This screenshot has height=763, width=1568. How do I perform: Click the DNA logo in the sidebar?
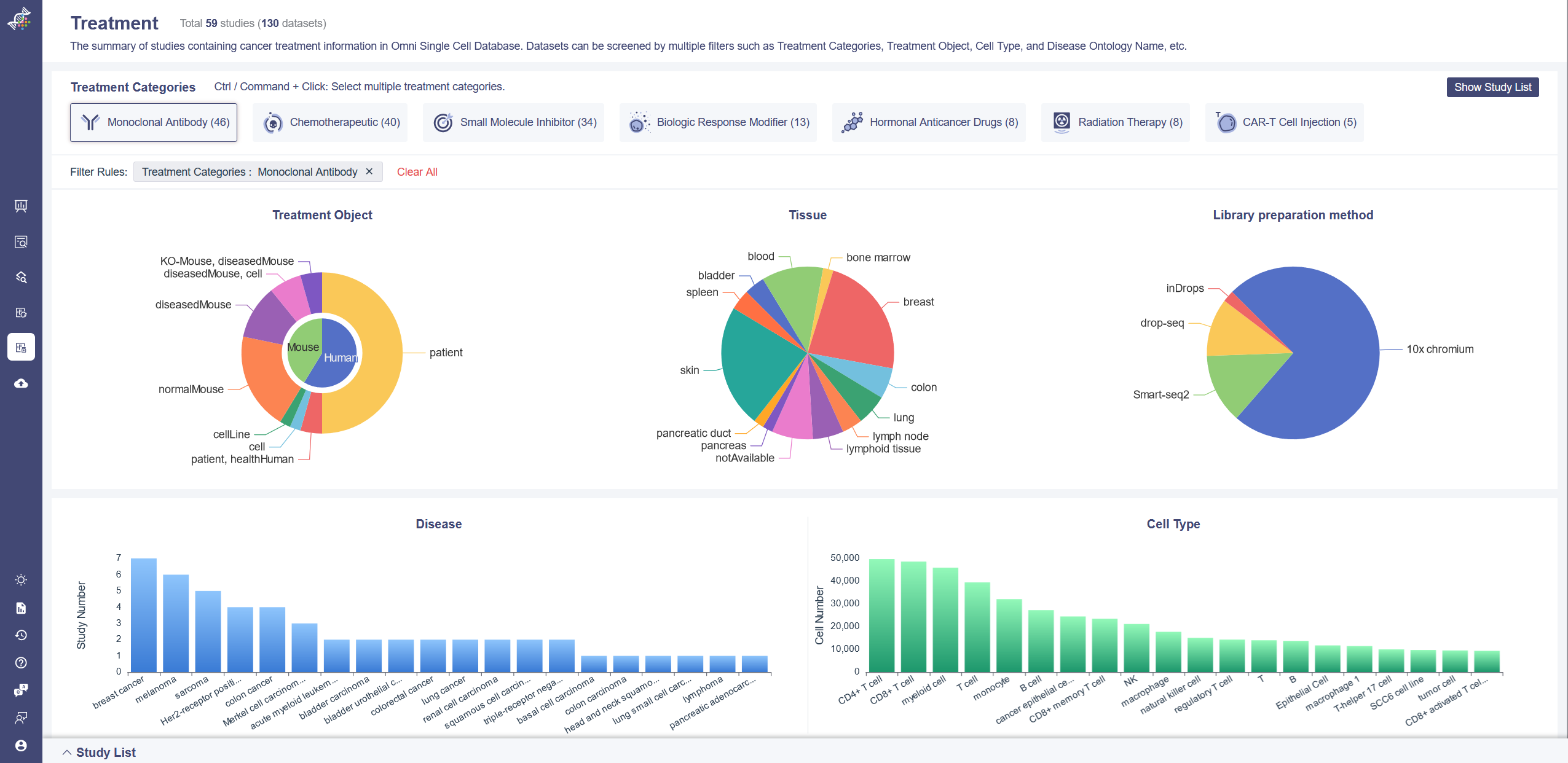tap(20, 18)
